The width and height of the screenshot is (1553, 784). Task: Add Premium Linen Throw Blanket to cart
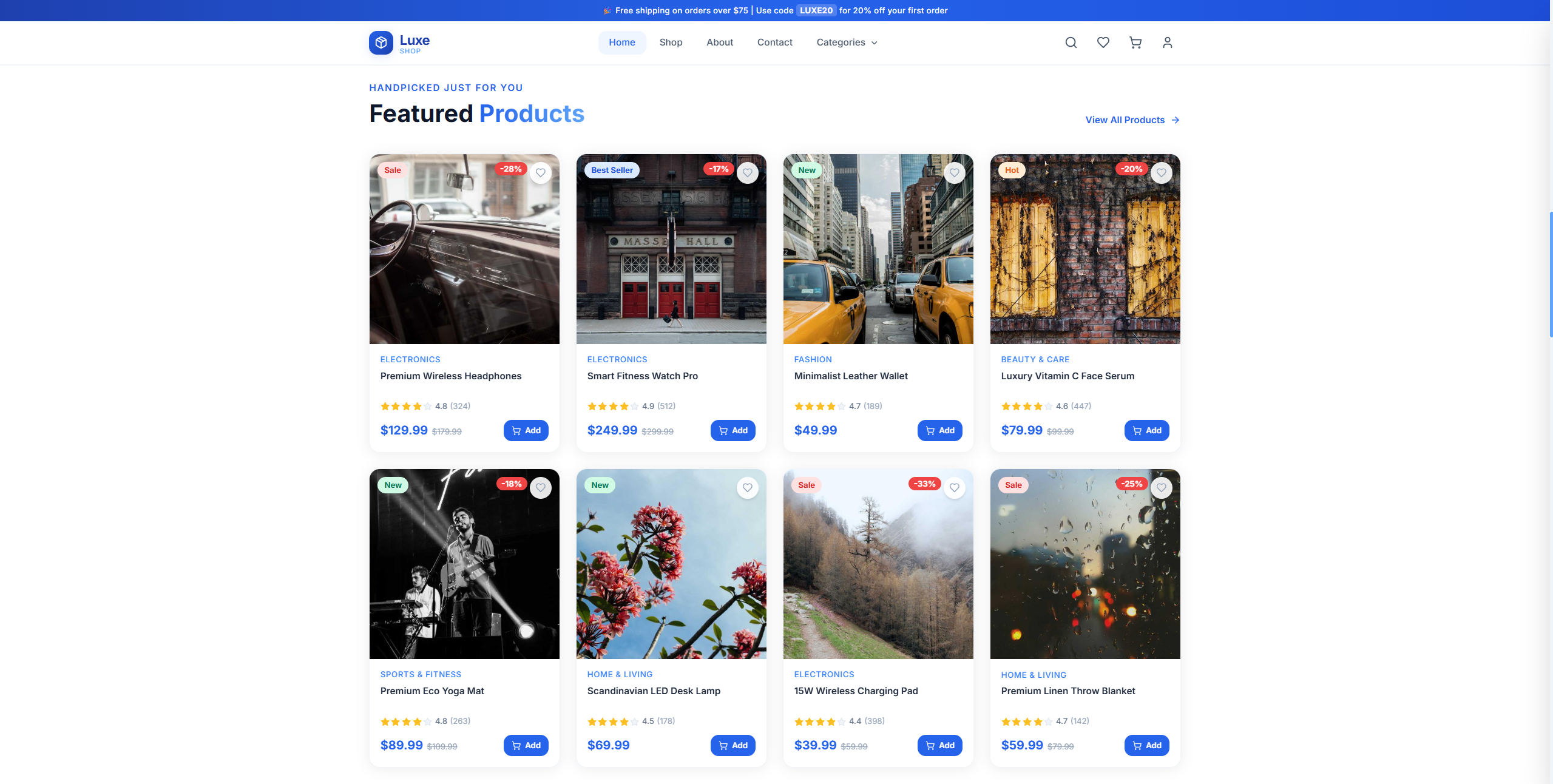(x=1146, y=745)
